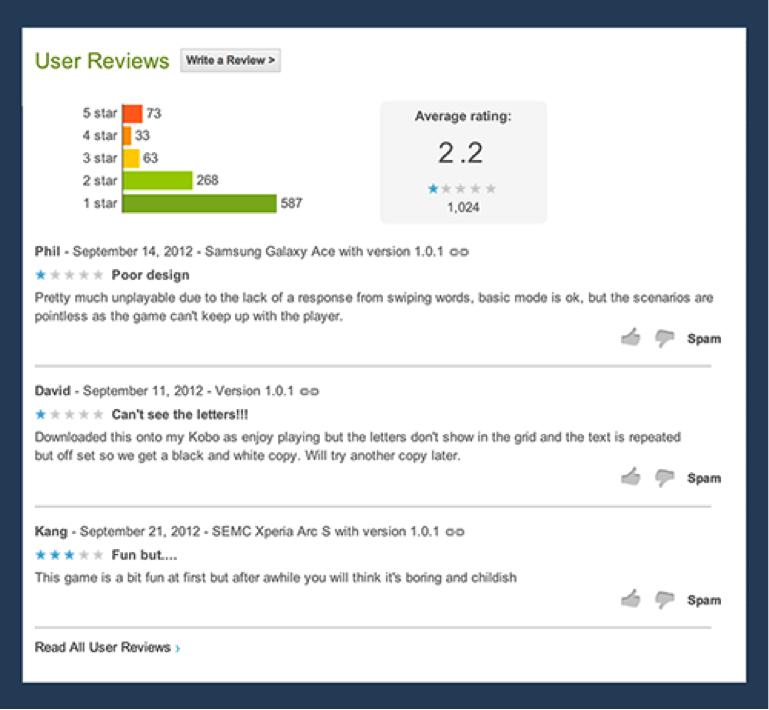Viewport: 769px width, 710px height.
Task: Click the Write a Review button
Action: pyautogui.click(x=230, y=61)
